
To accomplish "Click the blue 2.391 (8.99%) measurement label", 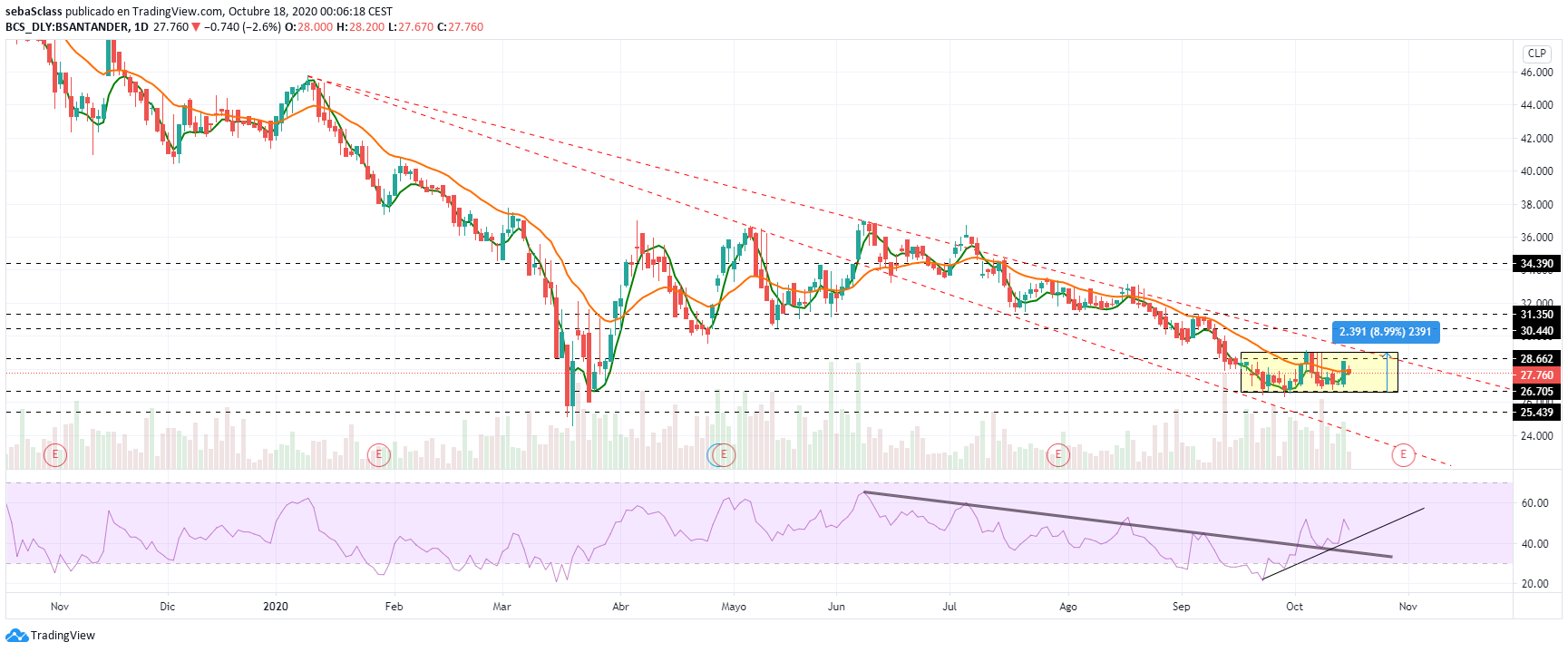I will click(x=1386, y=332).
